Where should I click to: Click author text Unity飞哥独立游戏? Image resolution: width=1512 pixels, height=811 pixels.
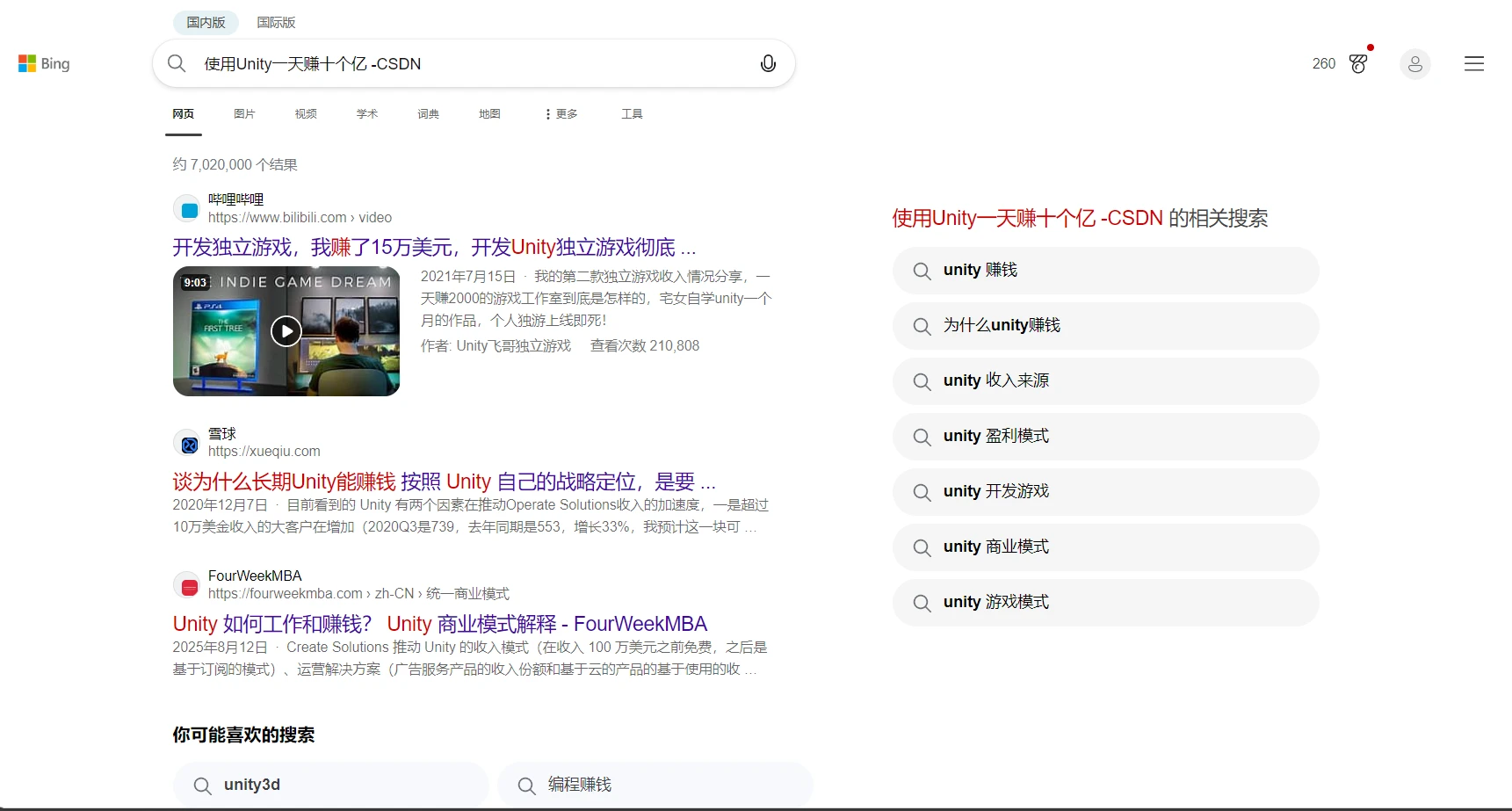tap(514, 346)
